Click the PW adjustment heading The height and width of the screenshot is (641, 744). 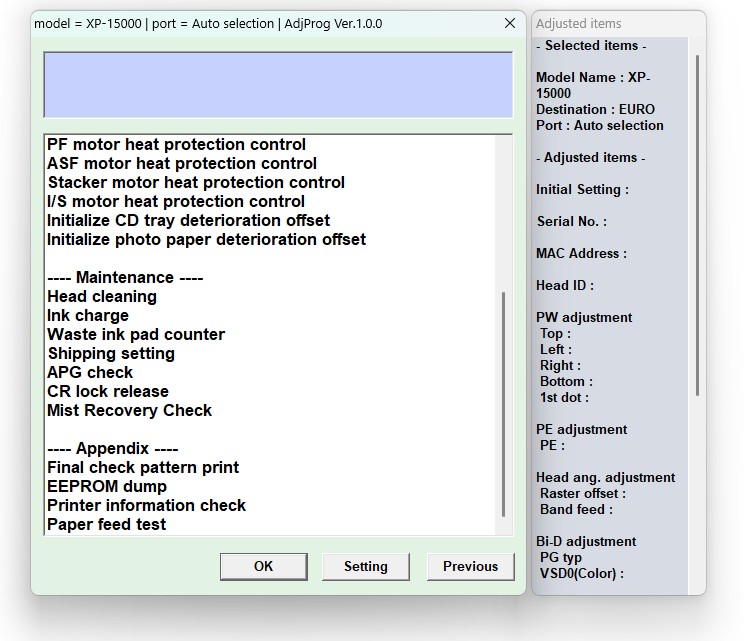584,317
